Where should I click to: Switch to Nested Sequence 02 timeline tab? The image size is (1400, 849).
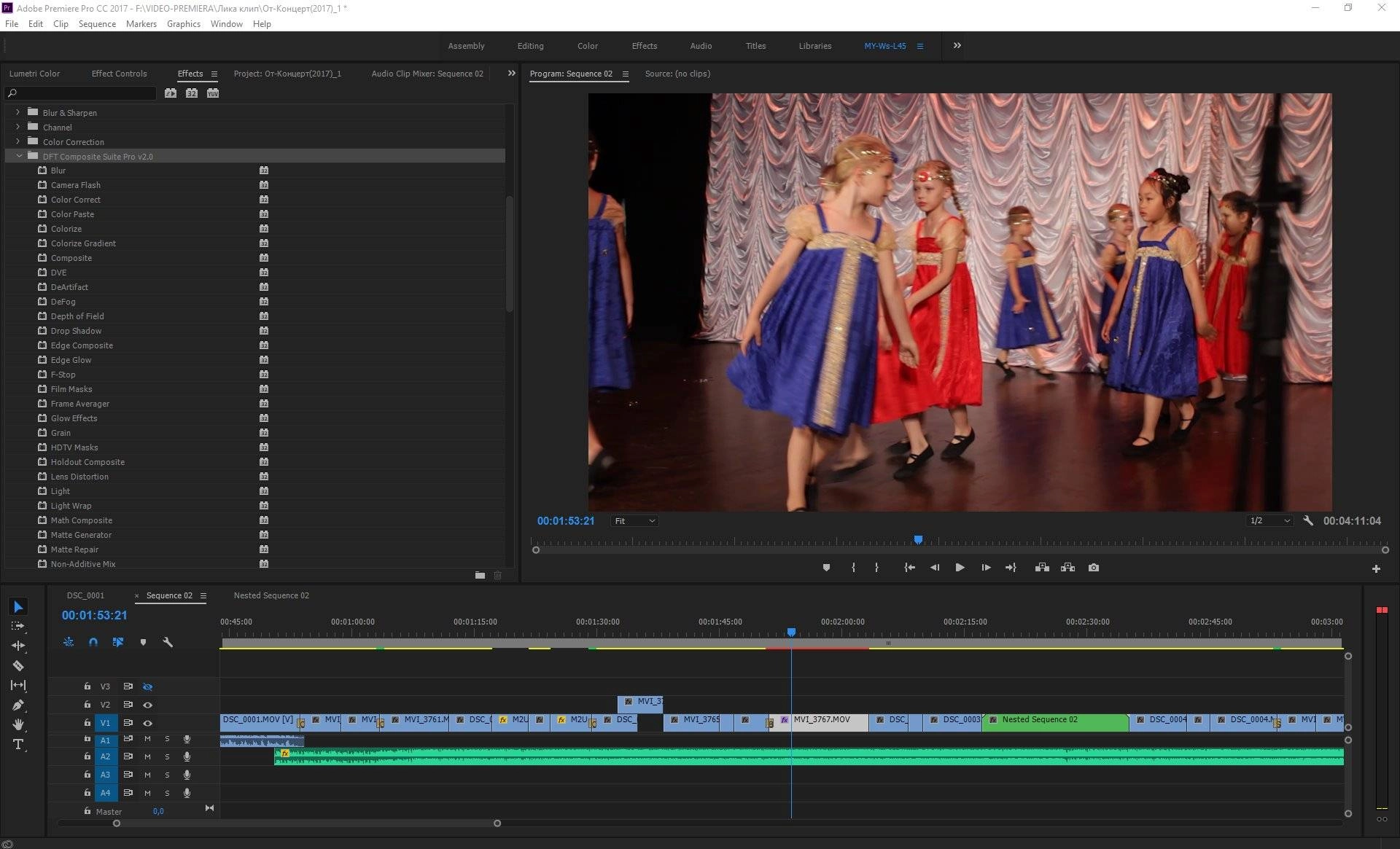[271, 595]
